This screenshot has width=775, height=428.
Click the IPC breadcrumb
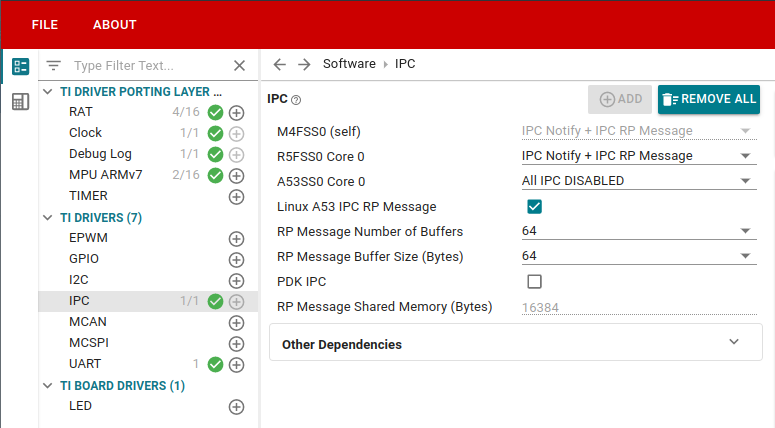405,64
